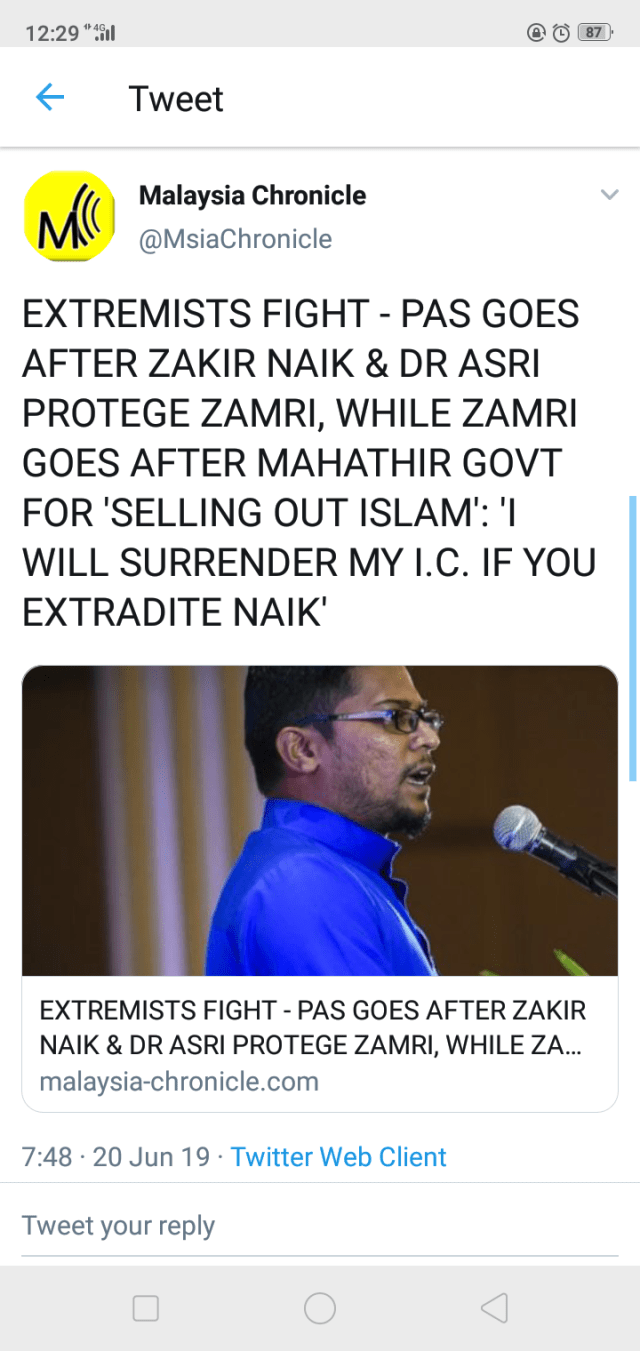This screenshot has width=640, height=1351.
Task: Open the @MsiaChronicle handle
Action: pyautogui.click(x=235, y=239)
